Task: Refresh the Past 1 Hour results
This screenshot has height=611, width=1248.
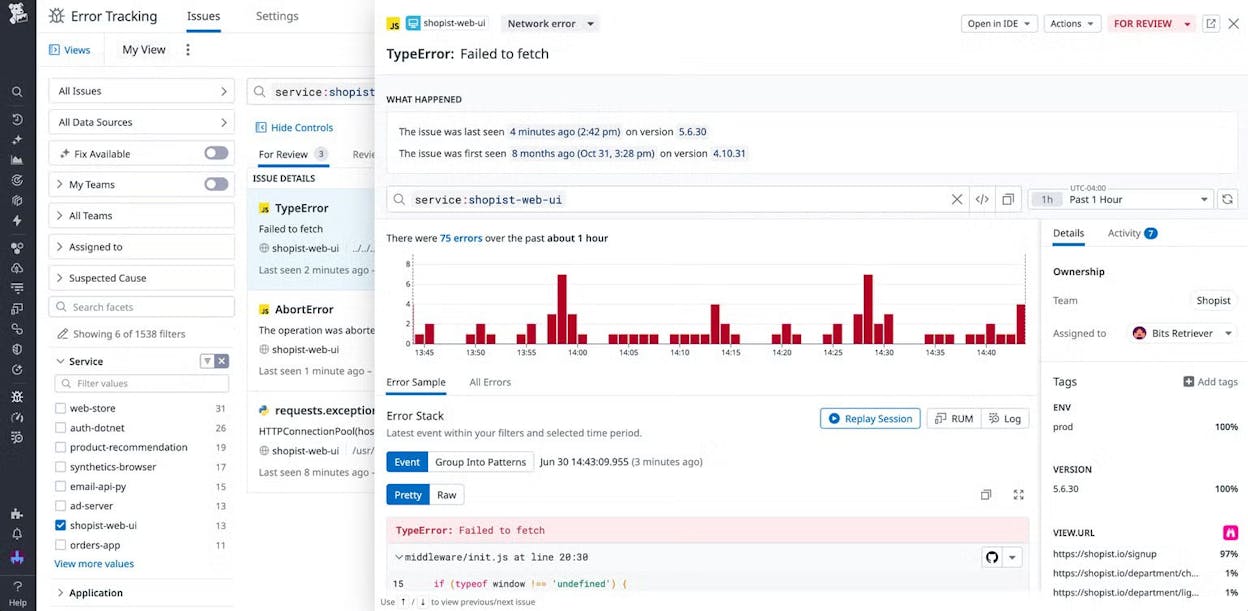Action: click(x=1228, y=200)
